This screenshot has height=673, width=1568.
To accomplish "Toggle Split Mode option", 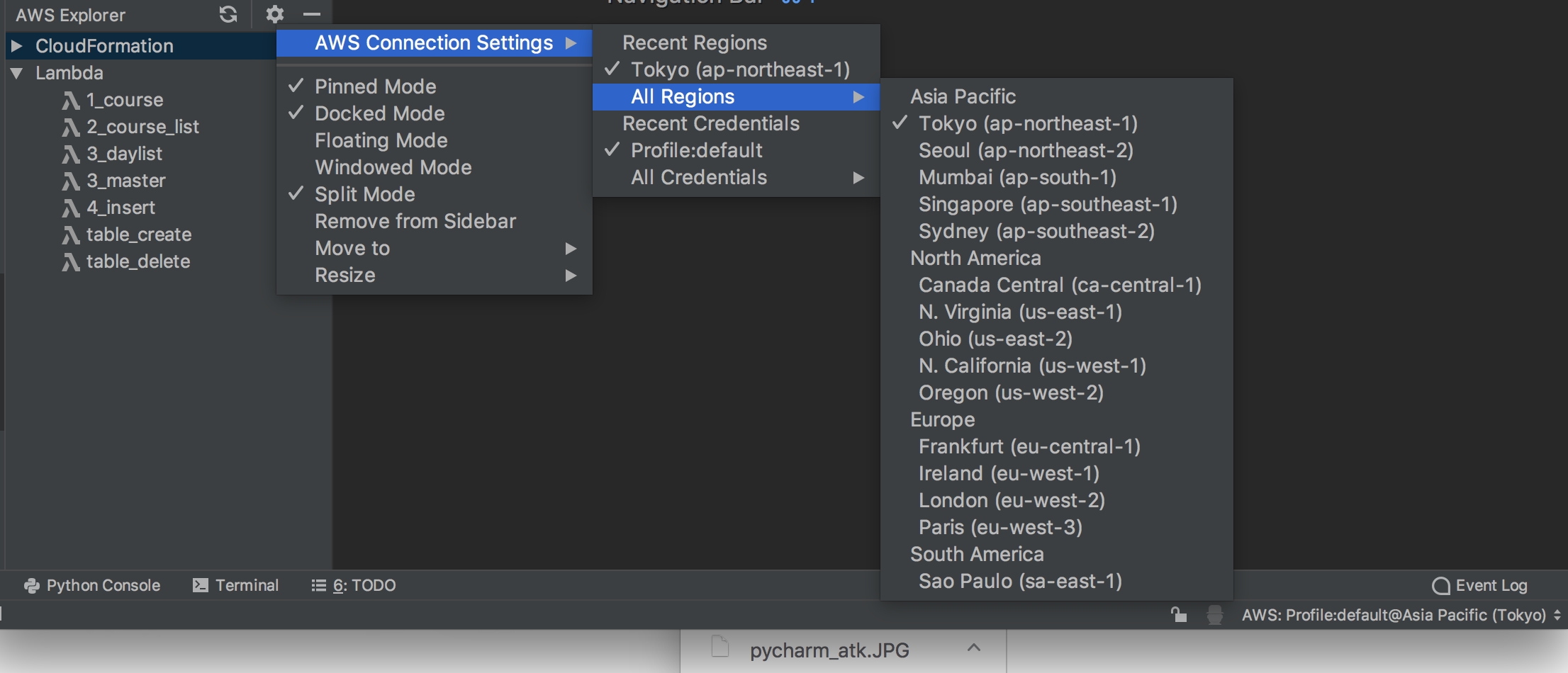I will click(x=434, y=194).
